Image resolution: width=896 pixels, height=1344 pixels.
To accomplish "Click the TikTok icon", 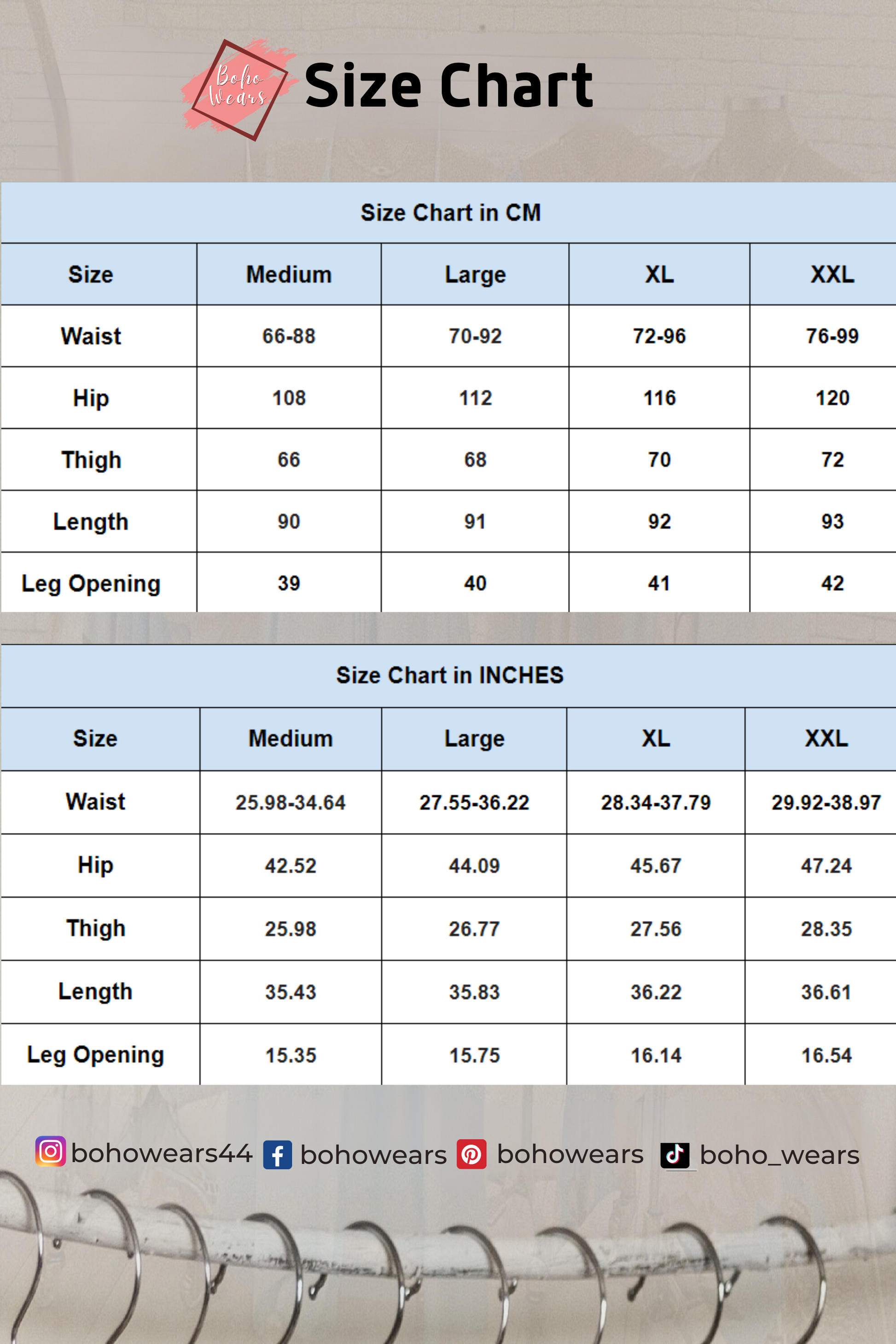I will tap(675, 1155).
